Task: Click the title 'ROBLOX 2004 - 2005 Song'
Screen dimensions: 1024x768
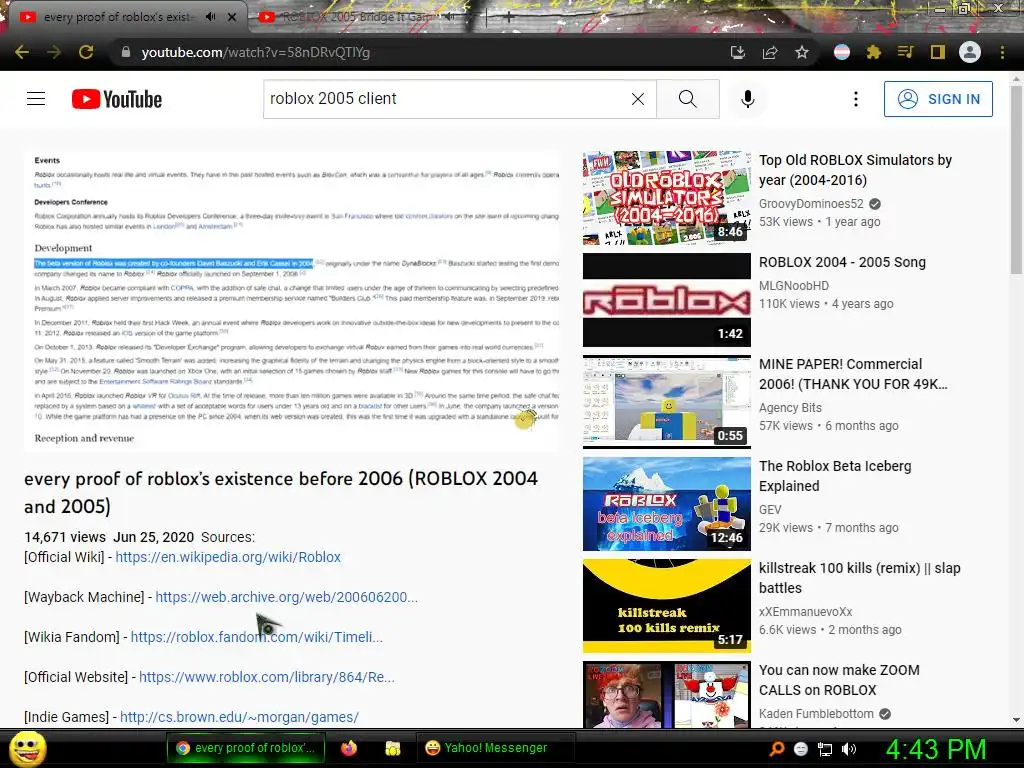Action: (842, 262)
